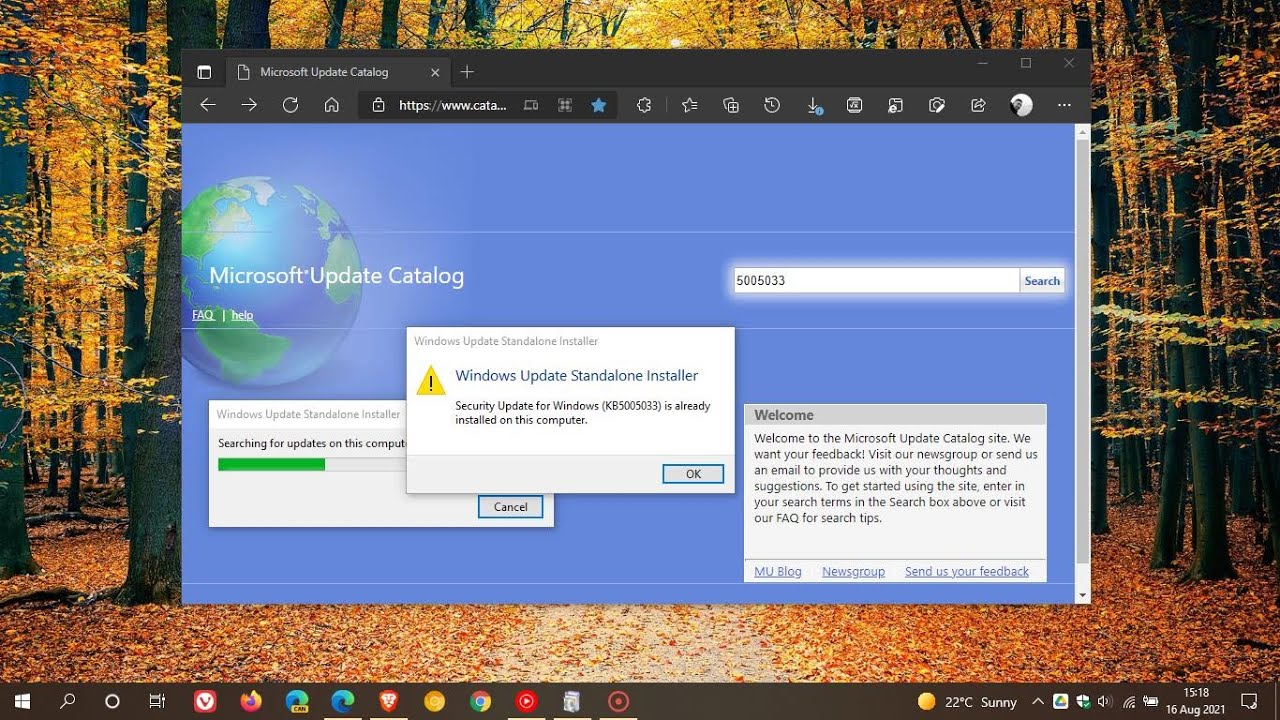Open the Web capture toolbar icon
The width and height of the screenshot is (1280, 720).
point(937,105)
